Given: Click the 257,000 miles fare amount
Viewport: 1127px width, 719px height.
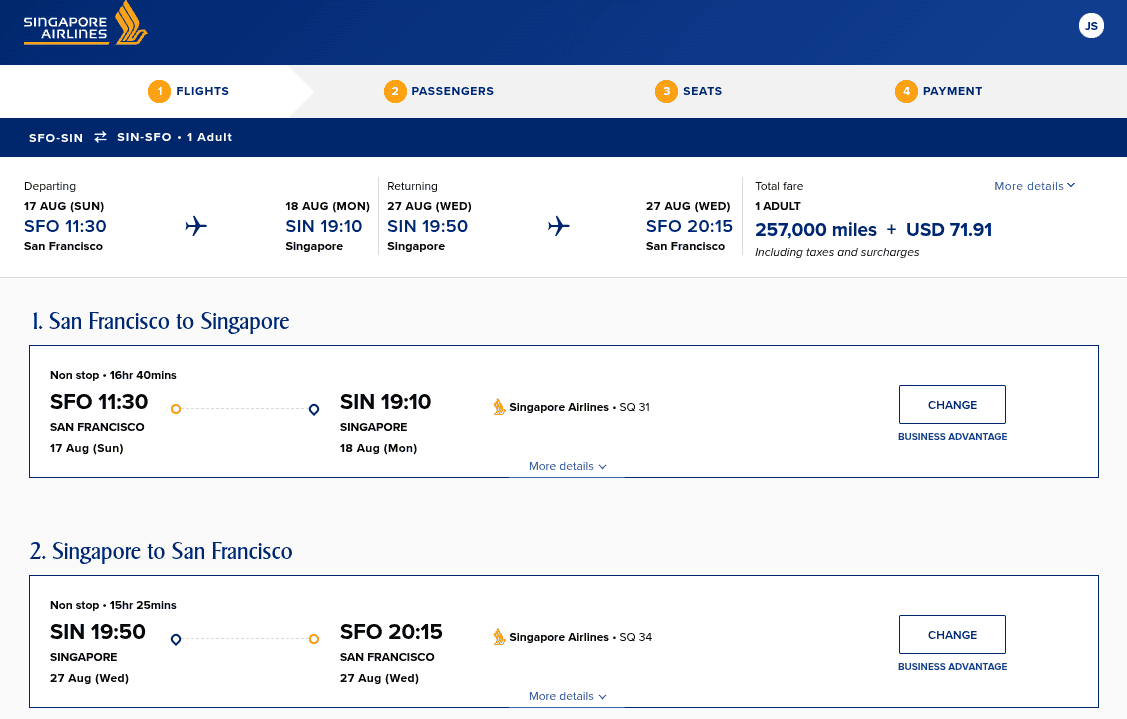Looking at the screenshot, I should point(816,229).
